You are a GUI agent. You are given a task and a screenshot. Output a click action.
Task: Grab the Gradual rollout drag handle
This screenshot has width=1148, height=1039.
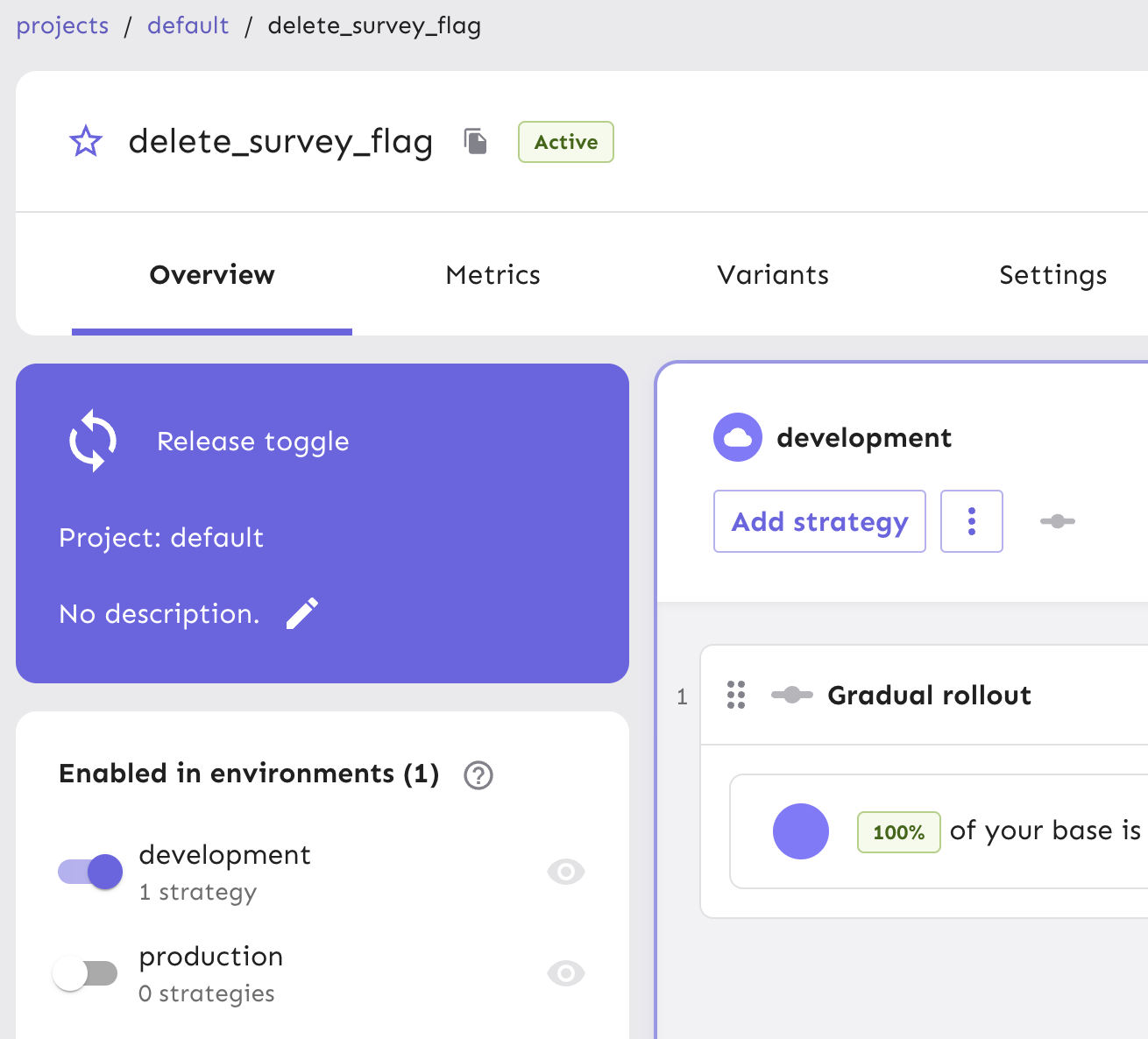tap(736, 695)
